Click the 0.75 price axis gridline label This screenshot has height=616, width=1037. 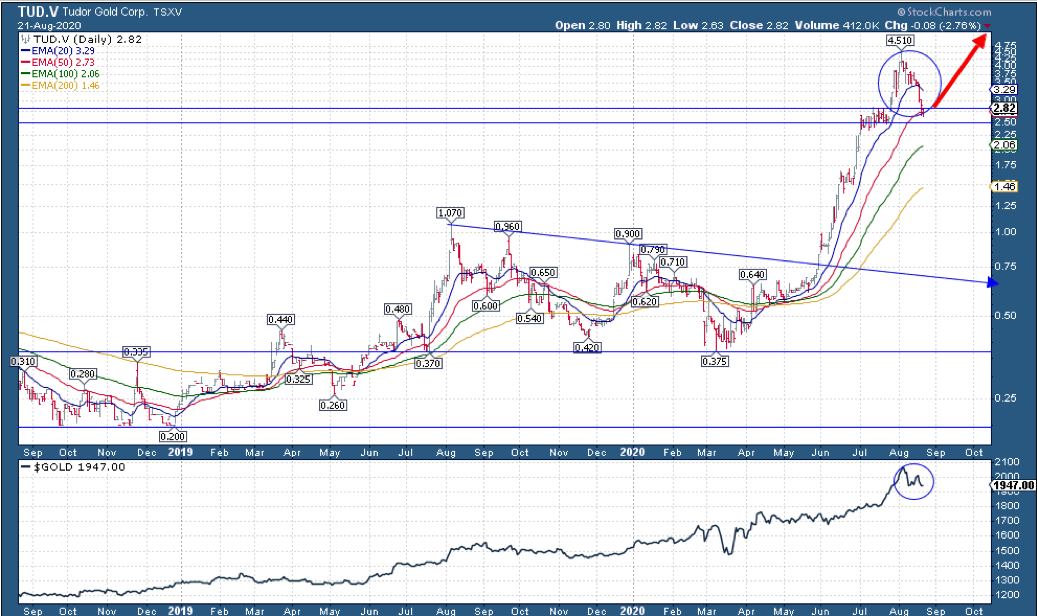click(x=1005, y=266)
